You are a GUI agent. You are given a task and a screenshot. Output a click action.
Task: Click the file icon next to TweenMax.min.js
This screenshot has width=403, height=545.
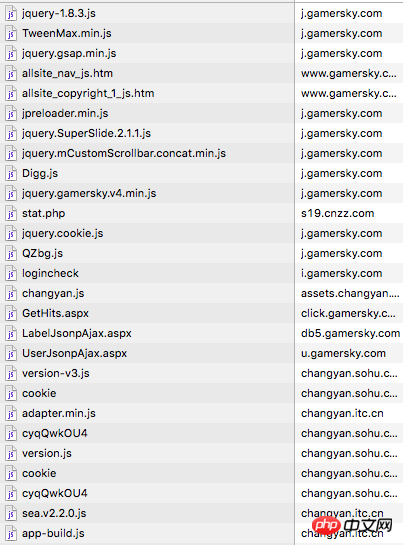(11, 34)
